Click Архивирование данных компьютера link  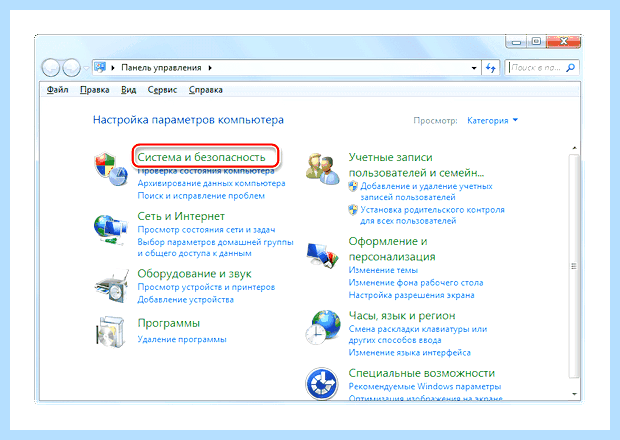(x=211, y=183)
